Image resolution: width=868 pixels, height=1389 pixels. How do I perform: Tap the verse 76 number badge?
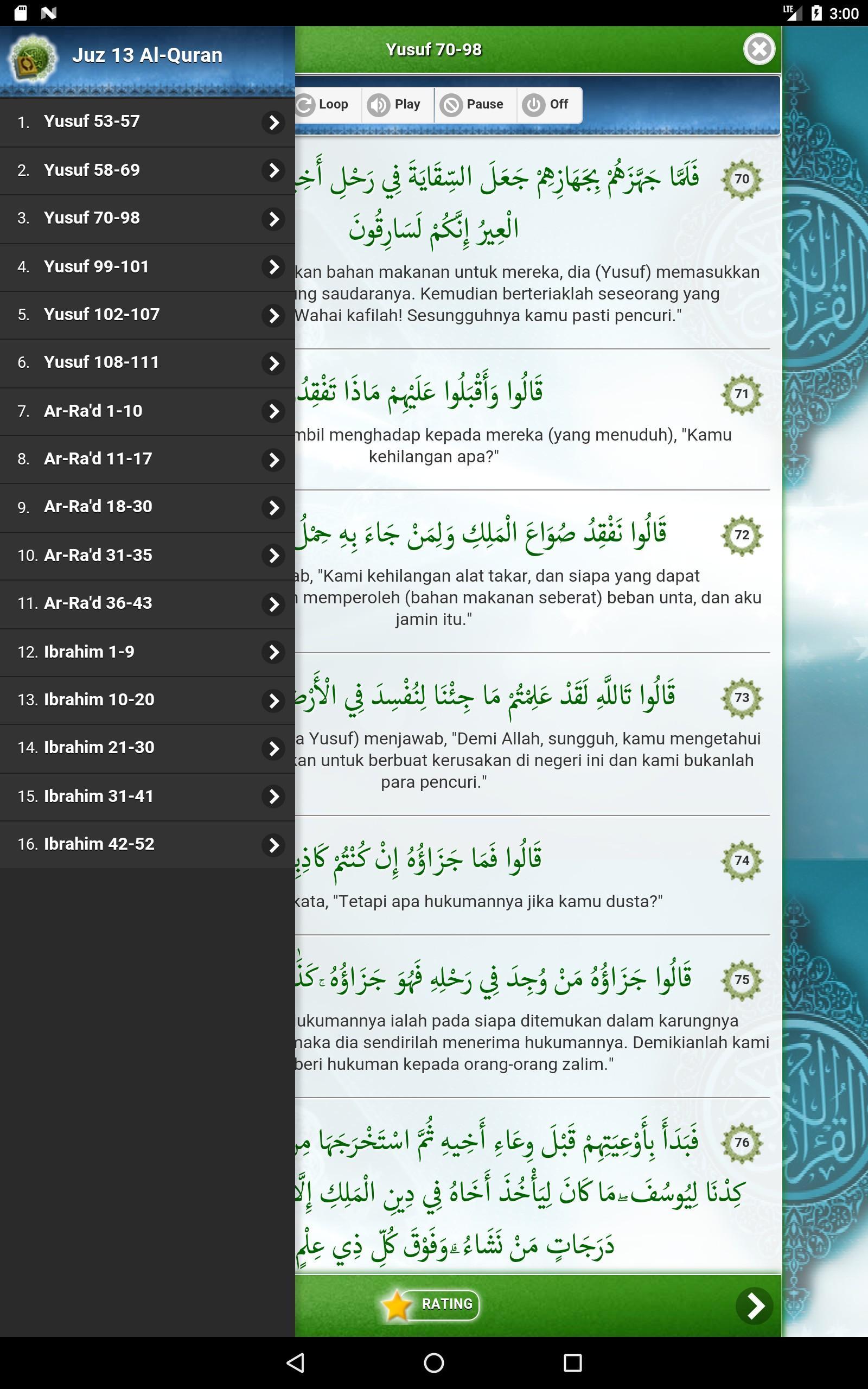(x=742, y=1143)
